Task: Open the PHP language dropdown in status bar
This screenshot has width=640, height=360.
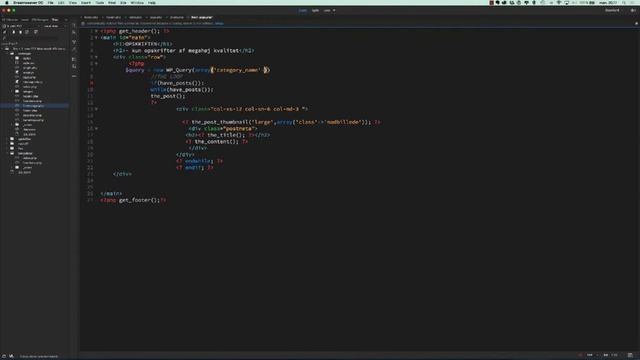Action: [x=592, y=355]
